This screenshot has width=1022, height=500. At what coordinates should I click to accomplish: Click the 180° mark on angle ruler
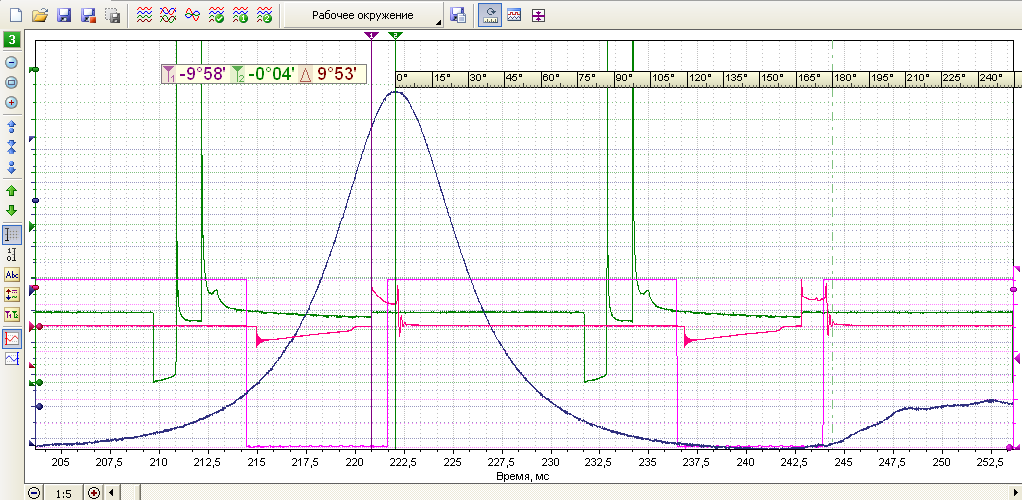(845, 78)
